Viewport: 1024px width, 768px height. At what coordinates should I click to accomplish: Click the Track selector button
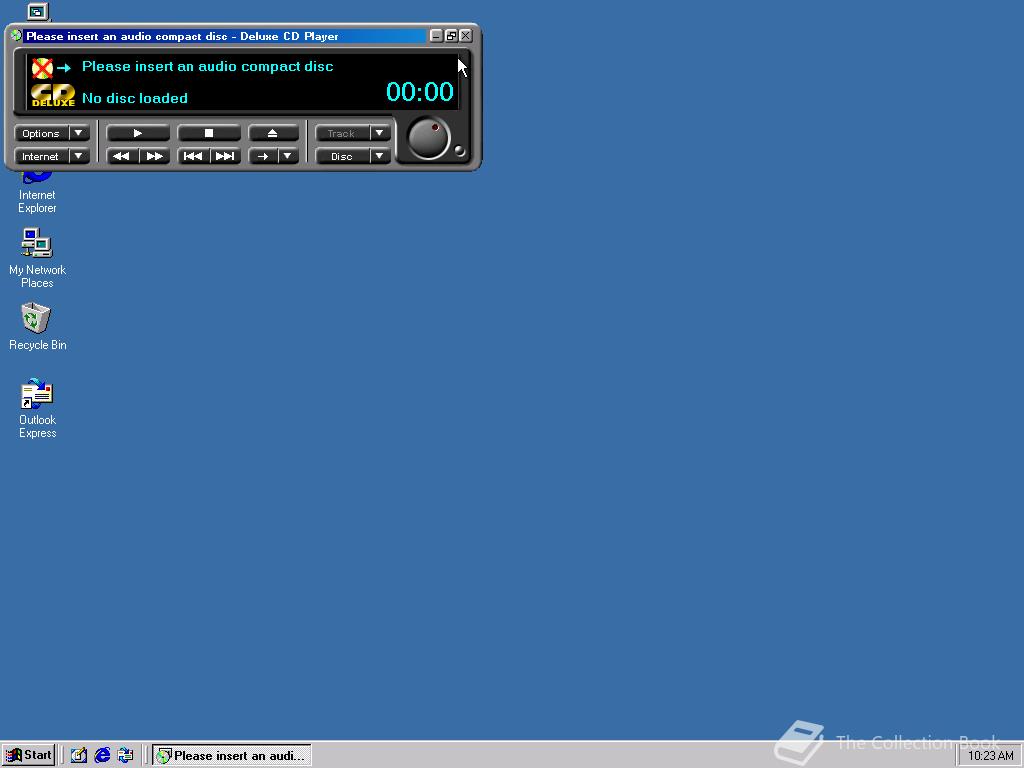(342, 133)
